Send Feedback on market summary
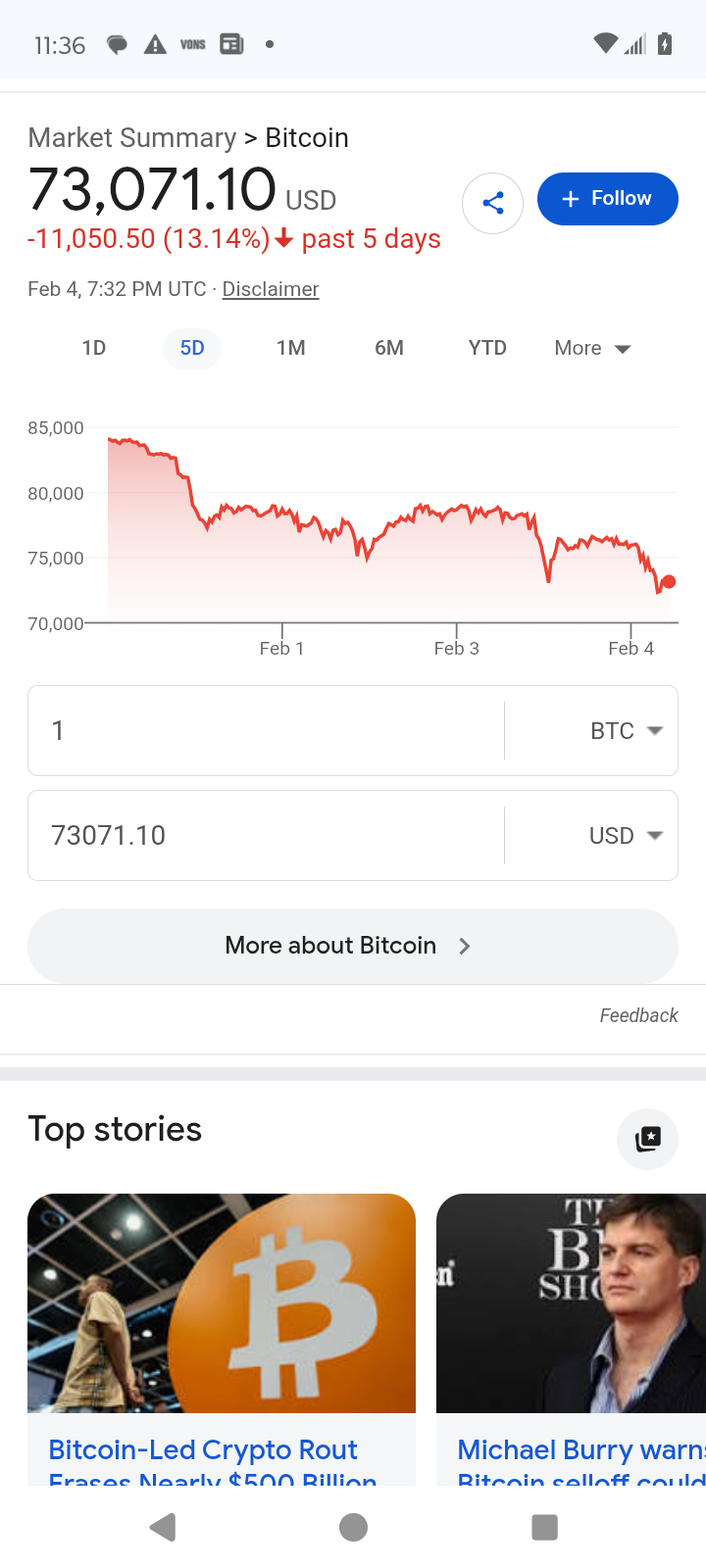Image resolution: width=706 pixels, height=1568 pixels. [638, 1015]
